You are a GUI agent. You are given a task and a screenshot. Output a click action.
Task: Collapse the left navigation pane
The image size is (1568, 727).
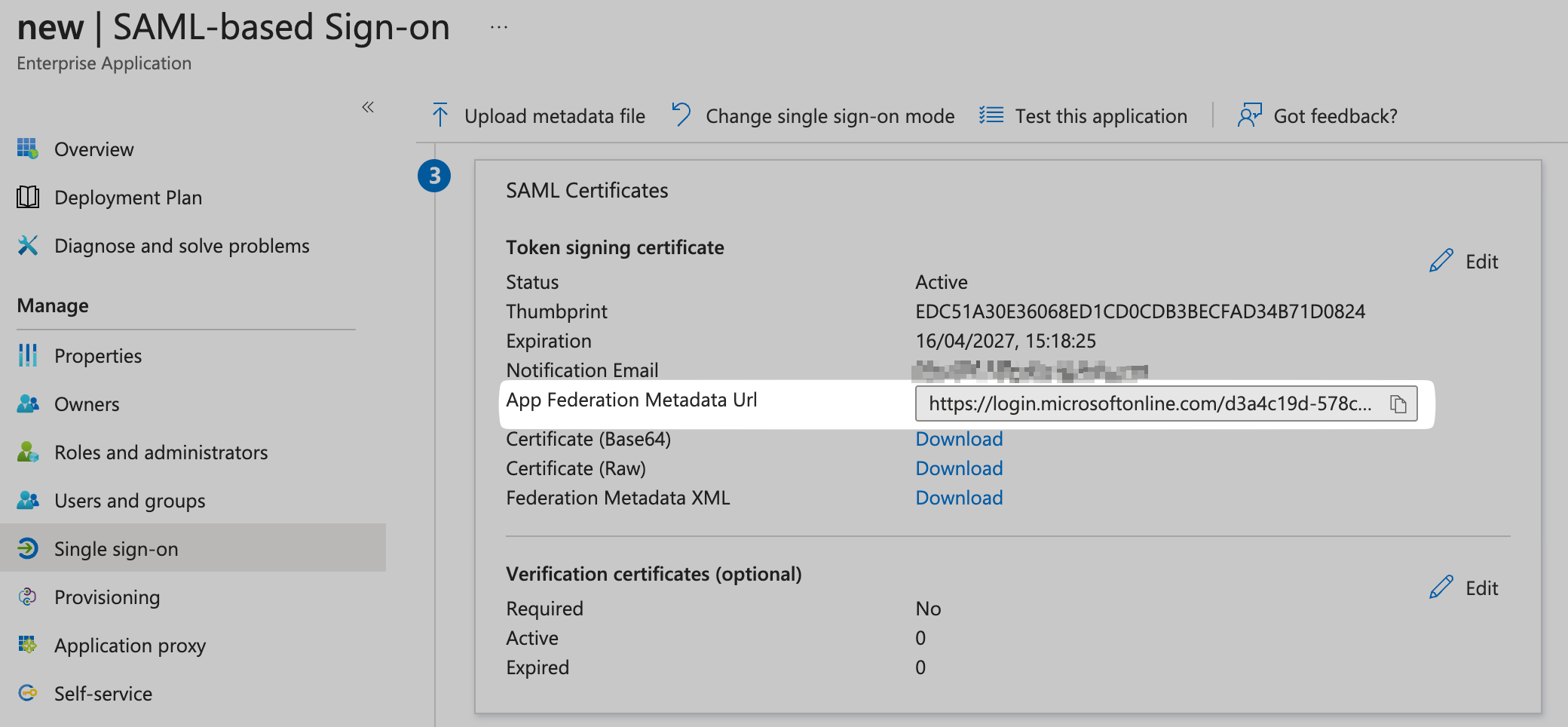coord(367,107)
